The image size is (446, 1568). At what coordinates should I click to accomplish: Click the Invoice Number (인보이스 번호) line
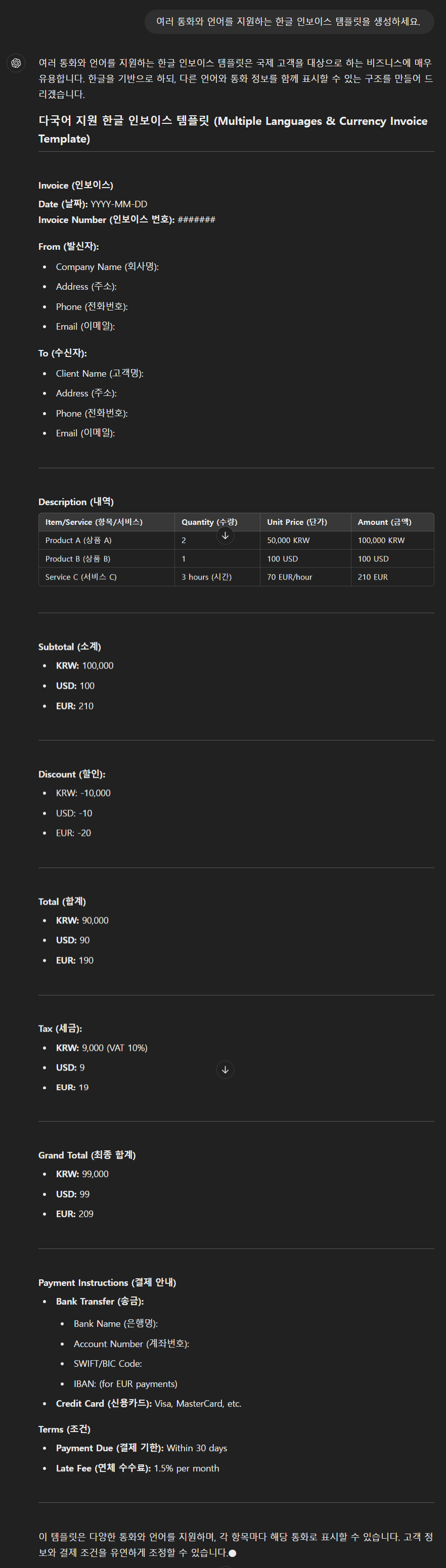coord(126,220)
